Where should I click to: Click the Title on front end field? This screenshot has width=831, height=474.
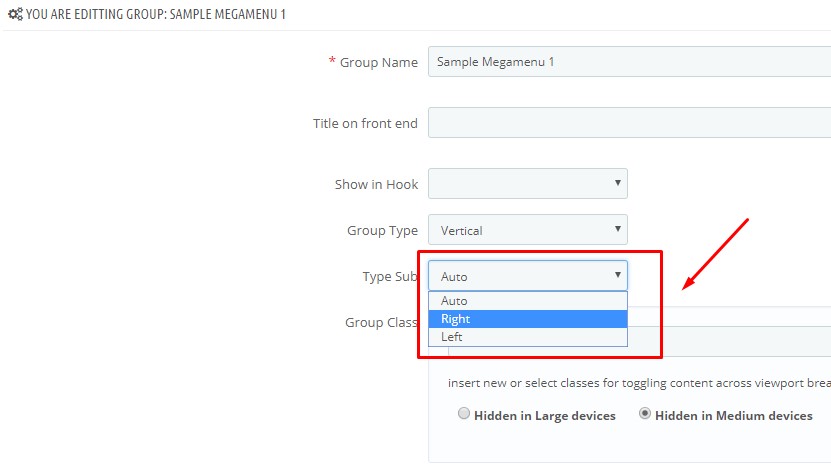click(630, 122)
